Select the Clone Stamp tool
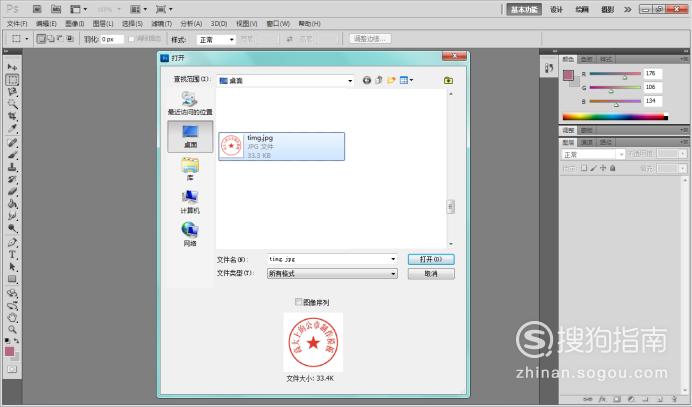This screenshot has width=692, height=407. click(x=12, y=167)
